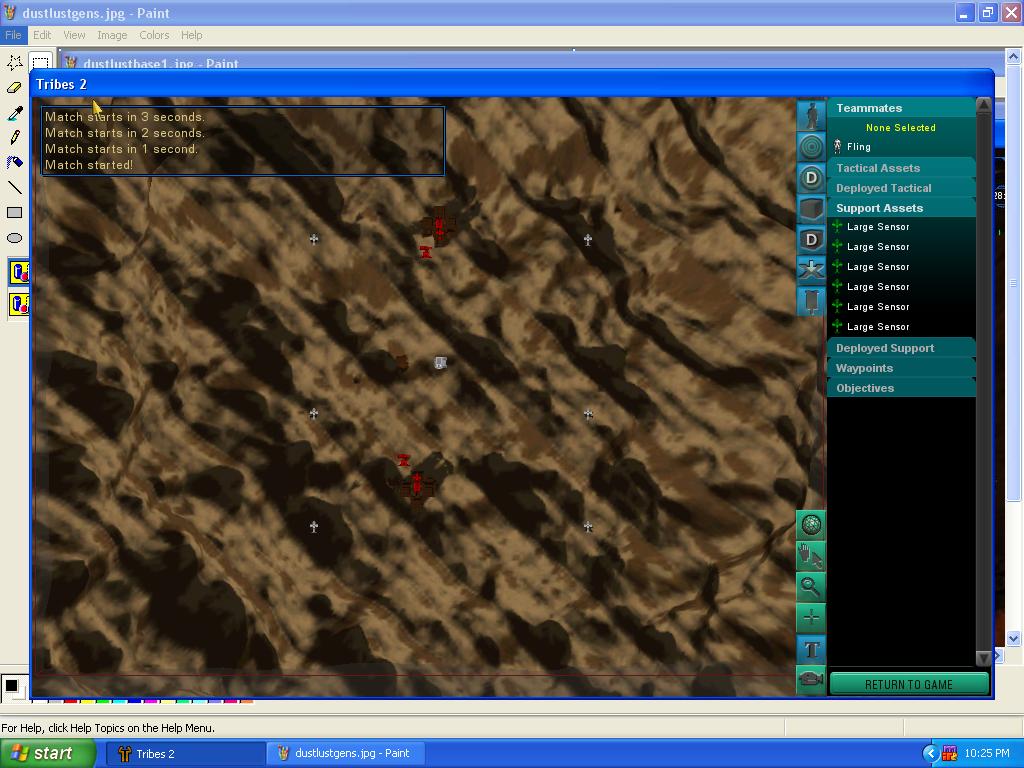
Task: Collapse the Teammates section
Action: point(901,108)
